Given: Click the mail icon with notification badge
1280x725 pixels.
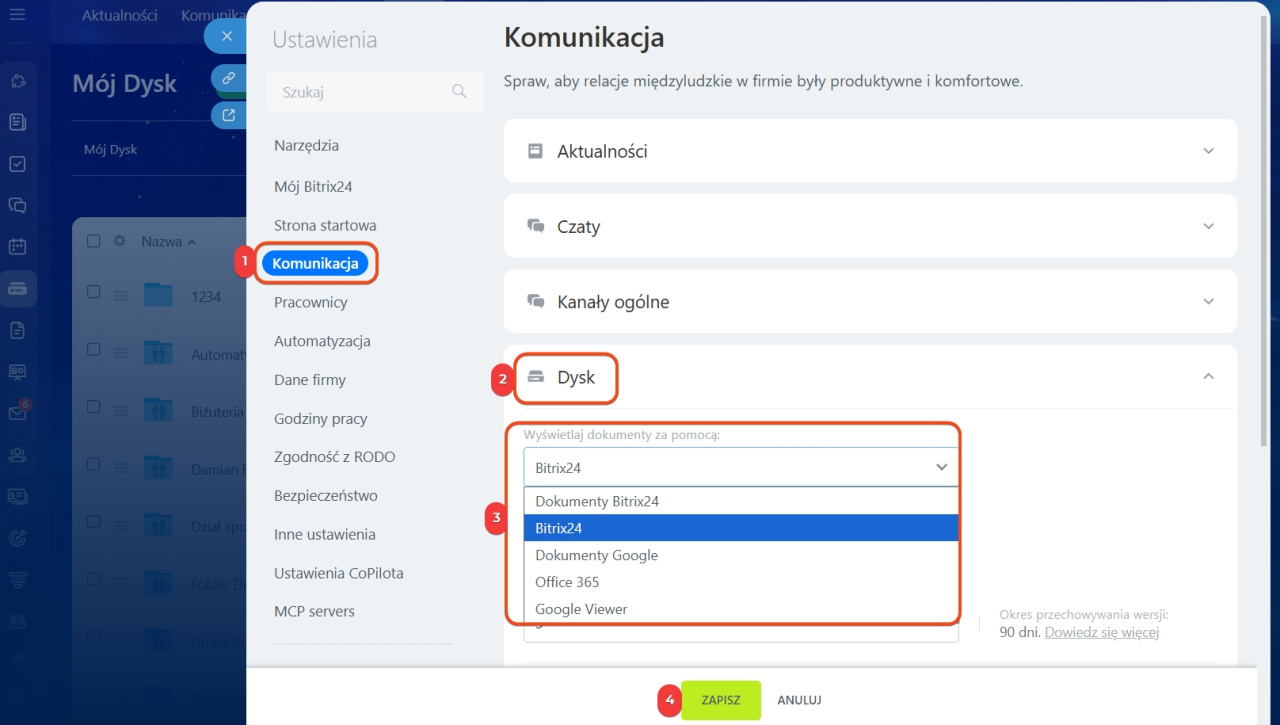Looking at the screenshot, I should [17, 412].
